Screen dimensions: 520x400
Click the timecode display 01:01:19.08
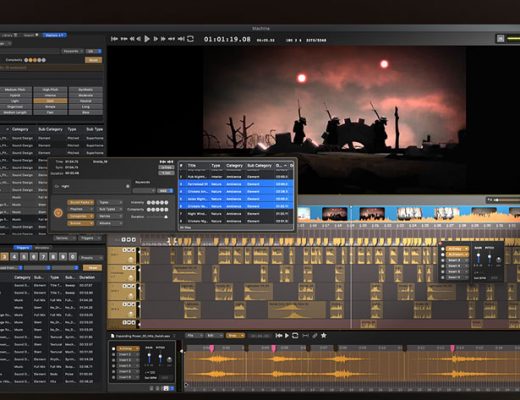[x=227, y=39]
